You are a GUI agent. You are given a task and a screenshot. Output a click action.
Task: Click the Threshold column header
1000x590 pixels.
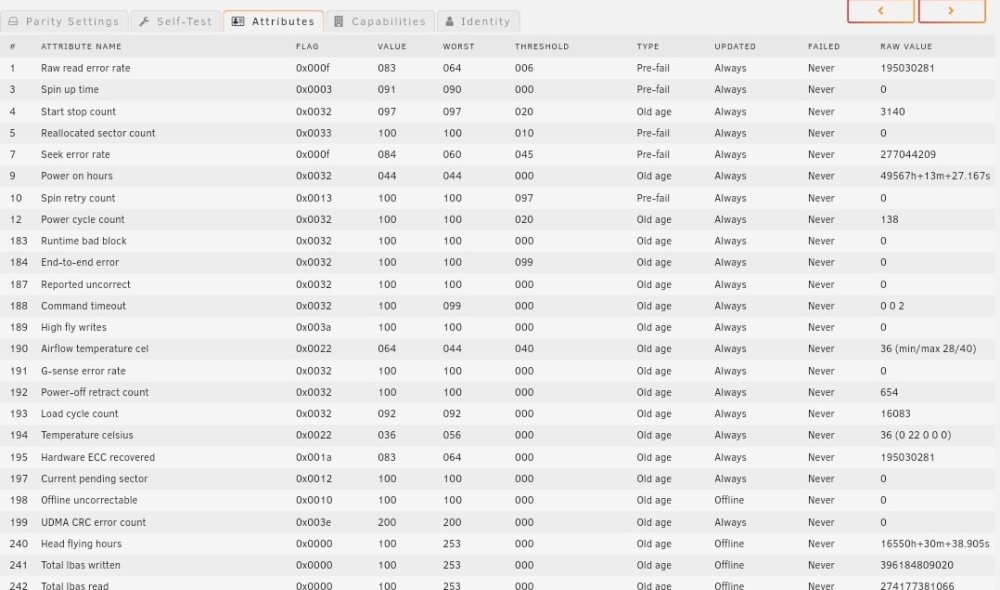tap(541, 47)
